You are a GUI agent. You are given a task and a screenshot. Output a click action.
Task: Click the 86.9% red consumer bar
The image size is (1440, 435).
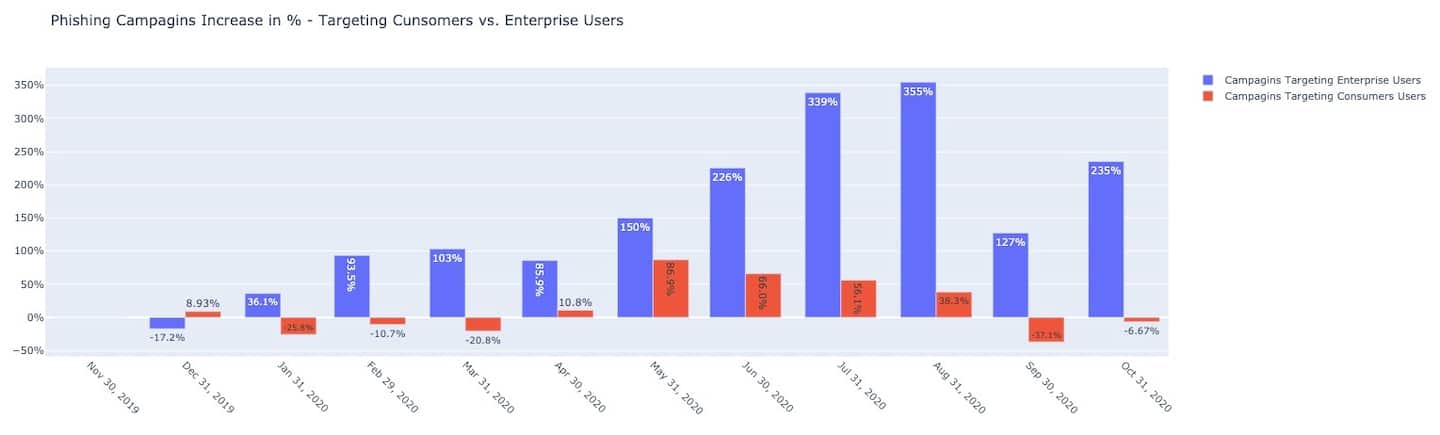[671, 289]
